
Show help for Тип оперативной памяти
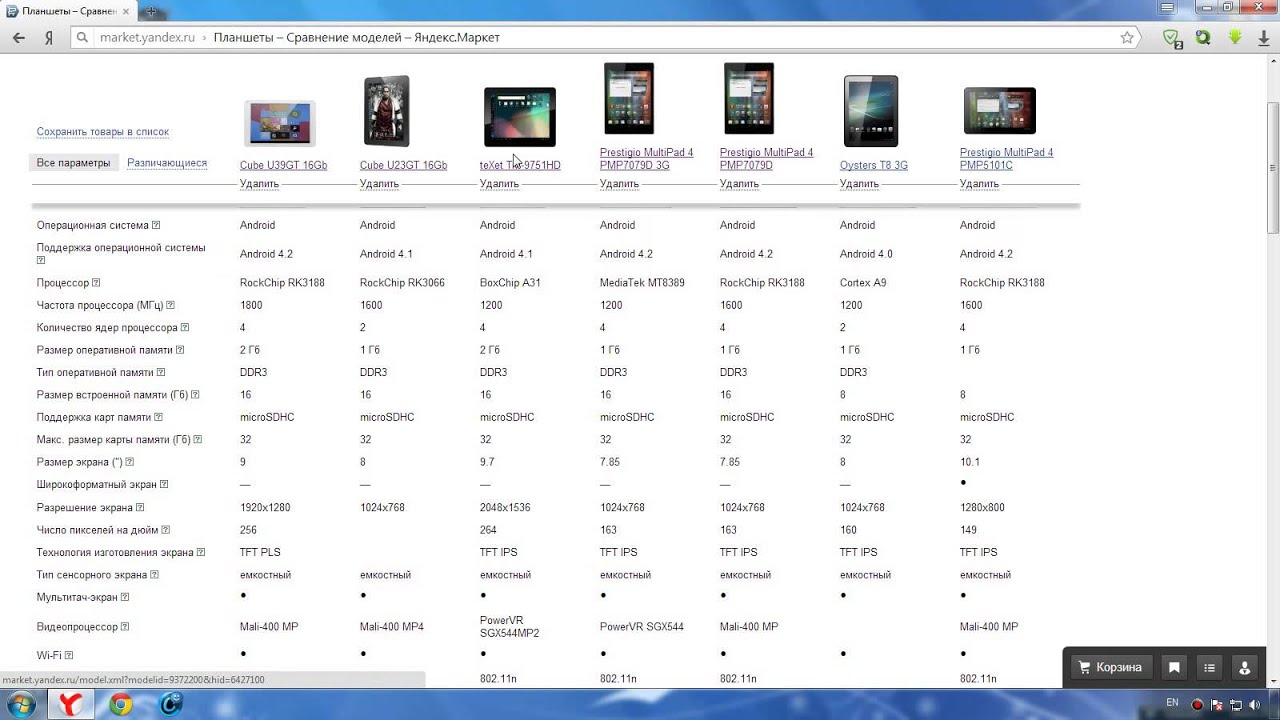point(161,373)
